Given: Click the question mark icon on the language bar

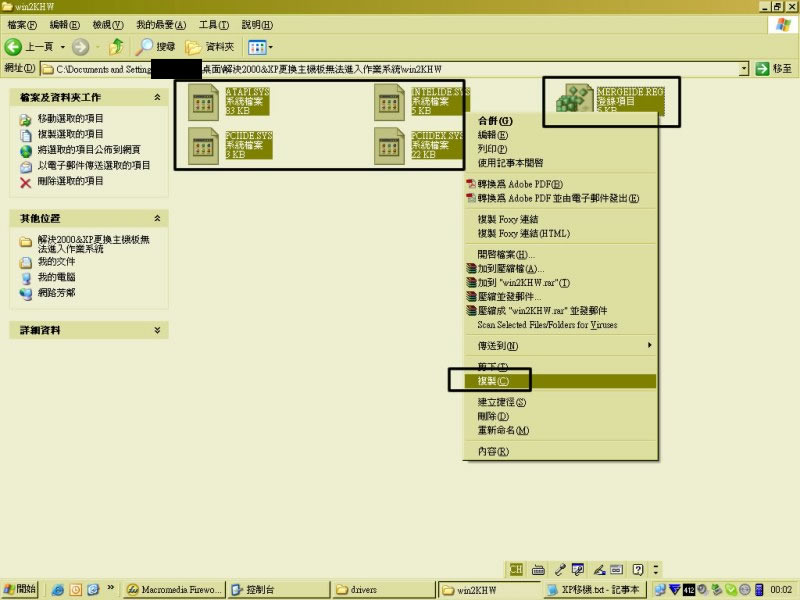Looking at the screenshot, I should click(638, 569).
